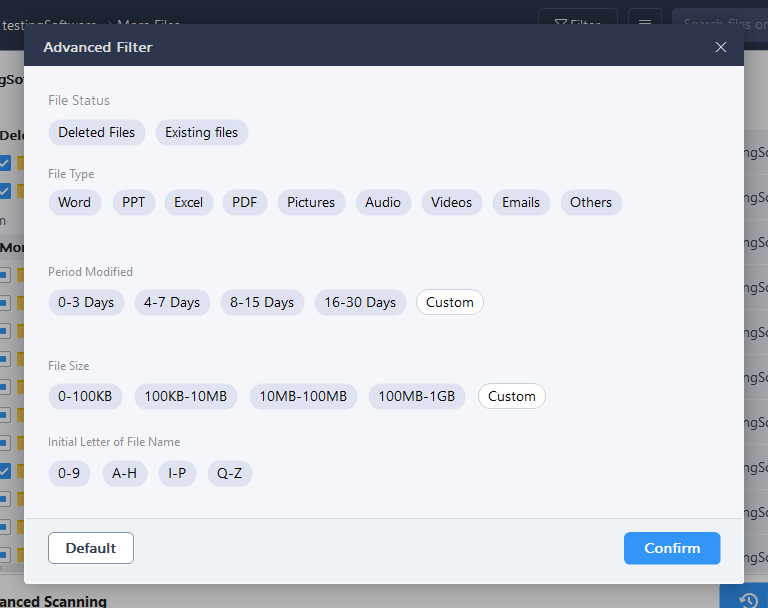This screenshot has height=608, width=768.
Task: Select the Audio file type
Action: [383, 202]
